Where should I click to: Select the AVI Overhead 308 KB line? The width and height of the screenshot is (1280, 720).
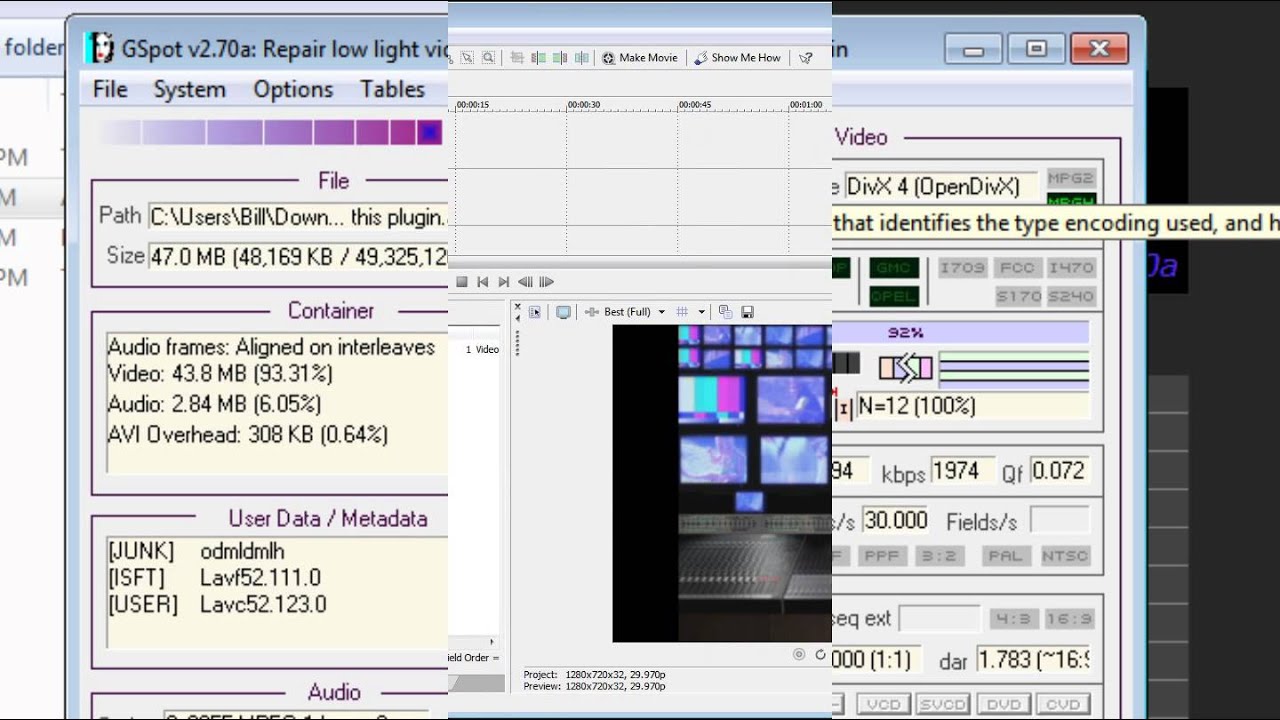click(x=248, y=435)
